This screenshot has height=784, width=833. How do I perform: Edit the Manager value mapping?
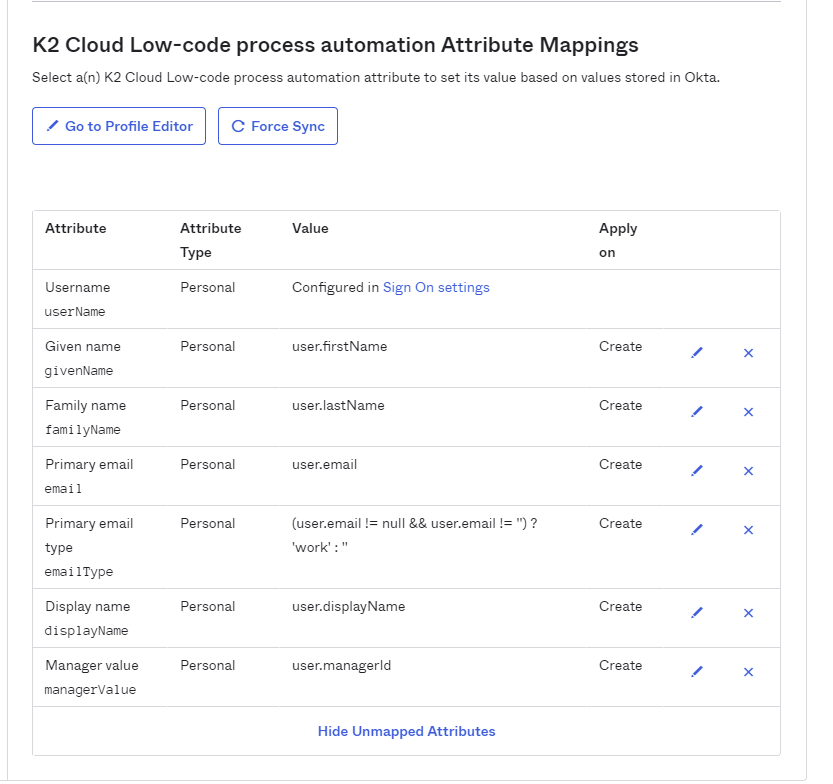[x=697, y=672]
